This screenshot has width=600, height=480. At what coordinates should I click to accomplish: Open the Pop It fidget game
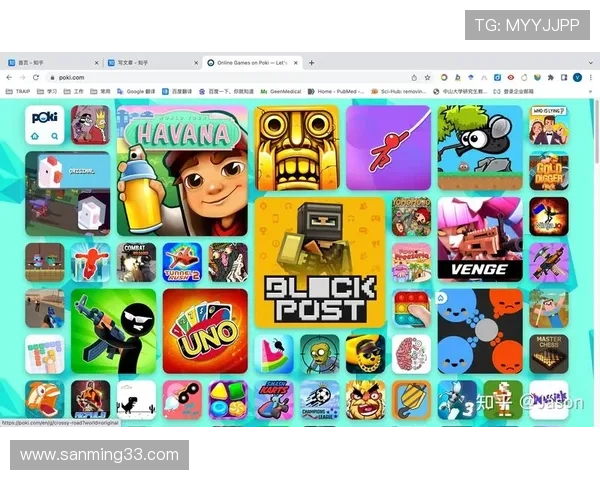tap(411, 309)
